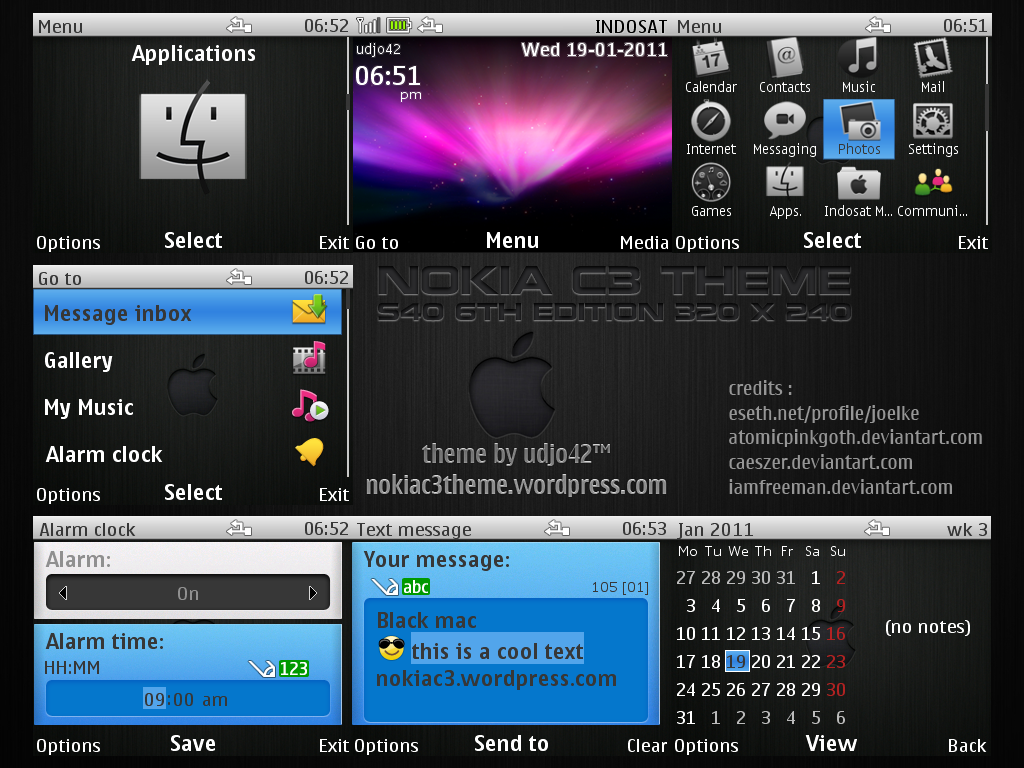
Task: Click the Message inbox envelope icon
Action: pyautogui.click(x=310, y=310)
